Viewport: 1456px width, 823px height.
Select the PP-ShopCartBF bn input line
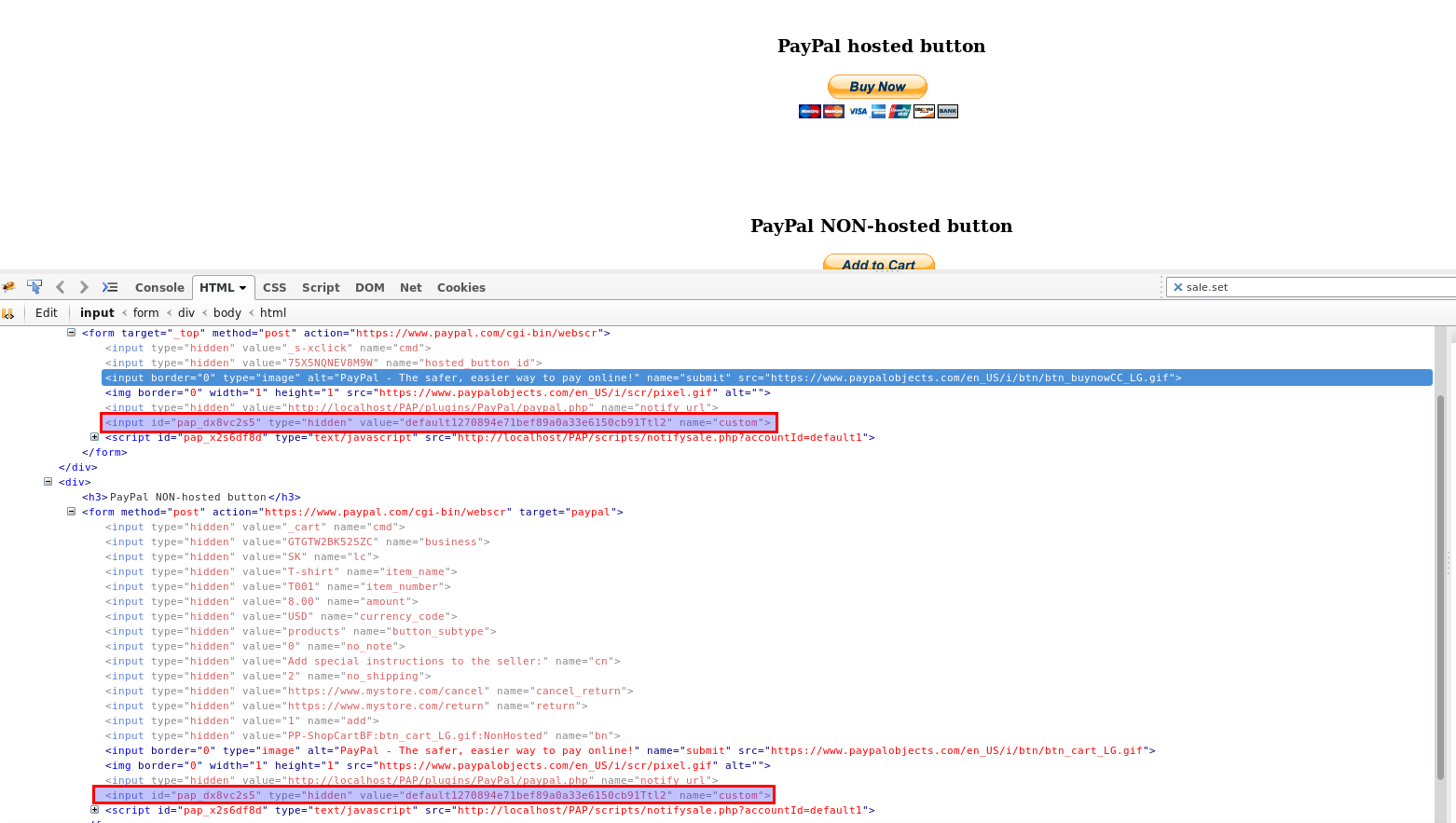click(363, 735)
